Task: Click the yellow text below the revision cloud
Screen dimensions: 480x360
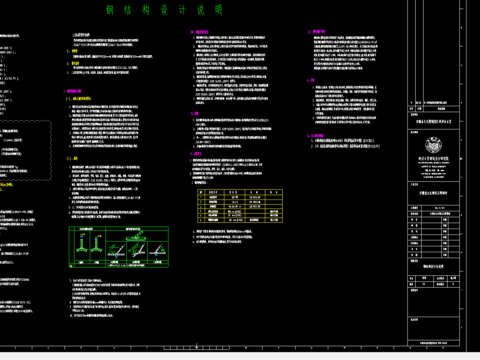Action: coord(7,187)
